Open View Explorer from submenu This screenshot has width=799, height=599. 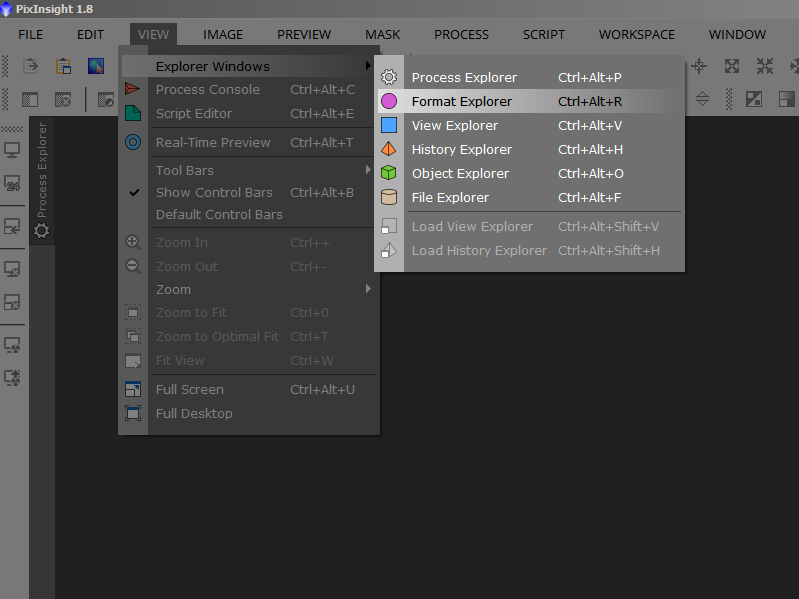[x=529, y=125]
